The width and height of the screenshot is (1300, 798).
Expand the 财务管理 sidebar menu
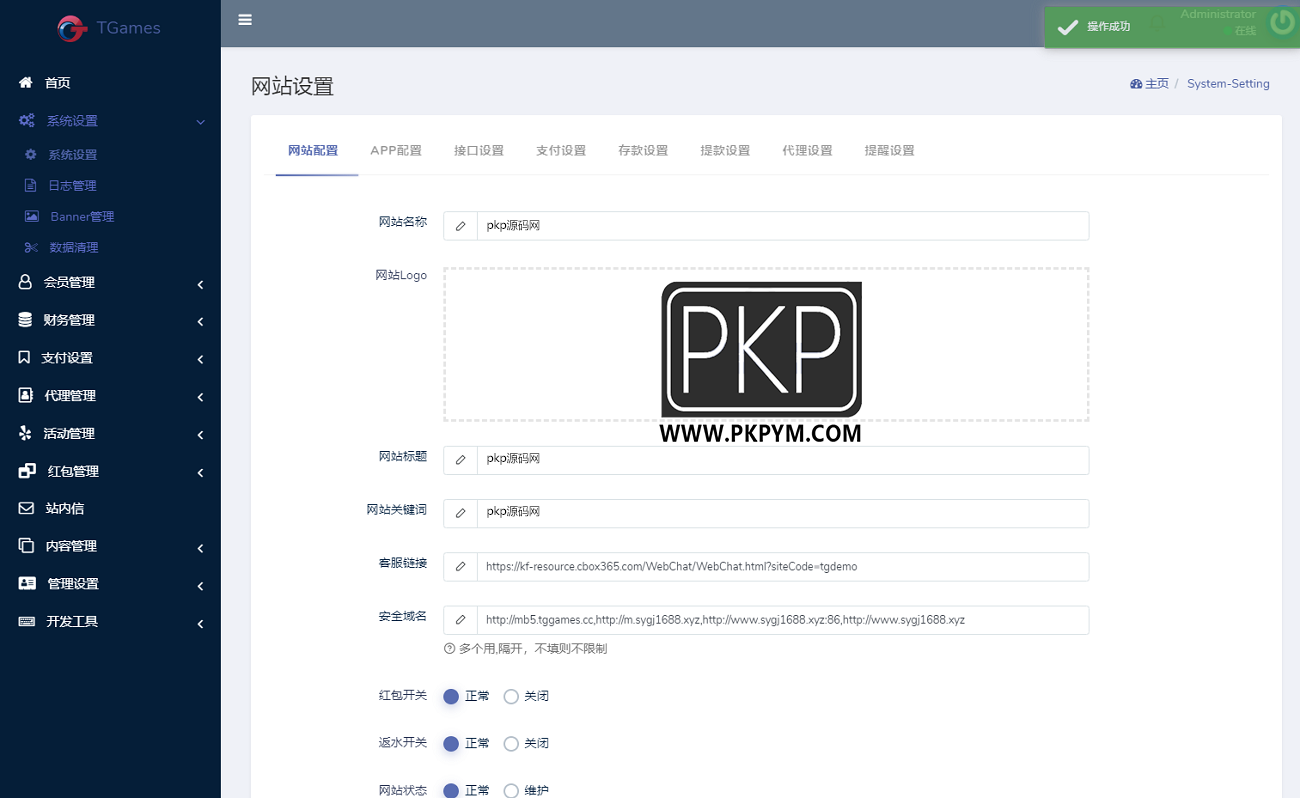(x=110, y=320)
